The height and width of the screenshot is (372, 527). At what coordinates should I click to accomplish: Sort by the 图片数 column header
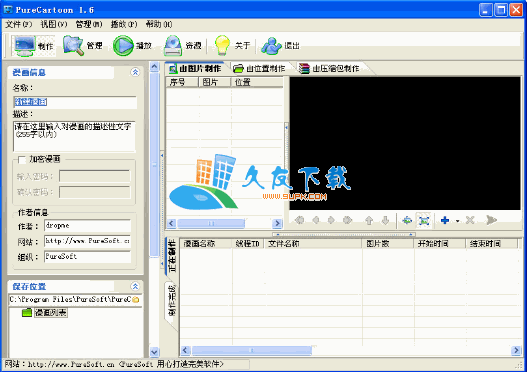coord(388,244)
